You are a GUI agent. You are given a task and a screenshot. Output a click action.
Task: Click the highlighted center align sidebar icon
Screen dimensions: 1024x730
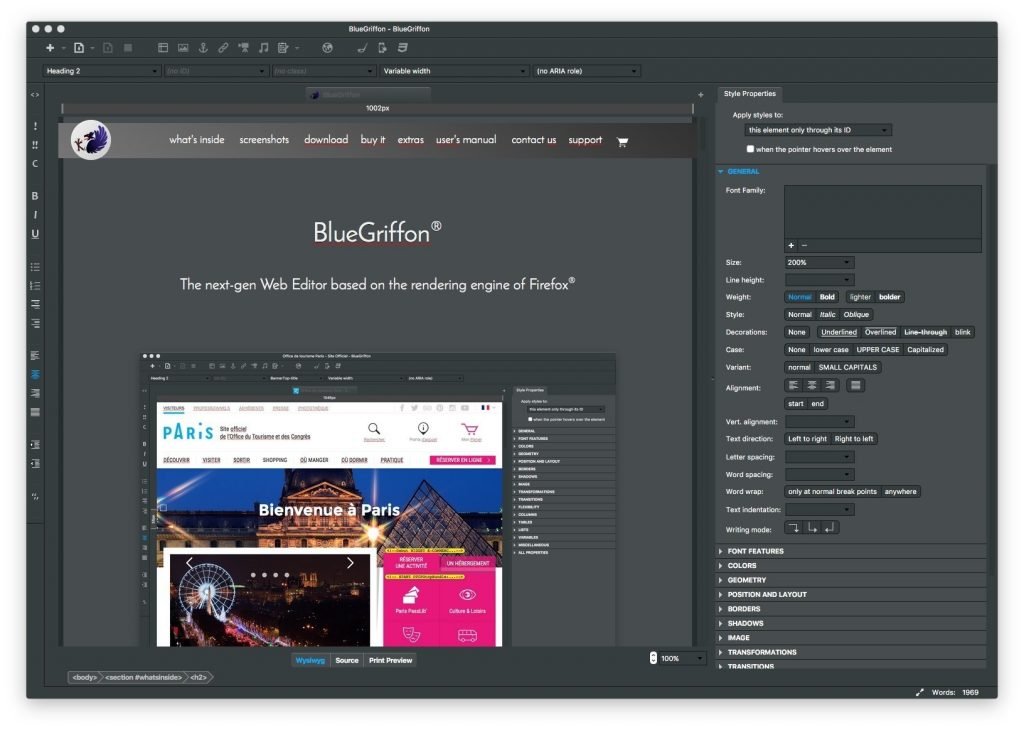35,375
